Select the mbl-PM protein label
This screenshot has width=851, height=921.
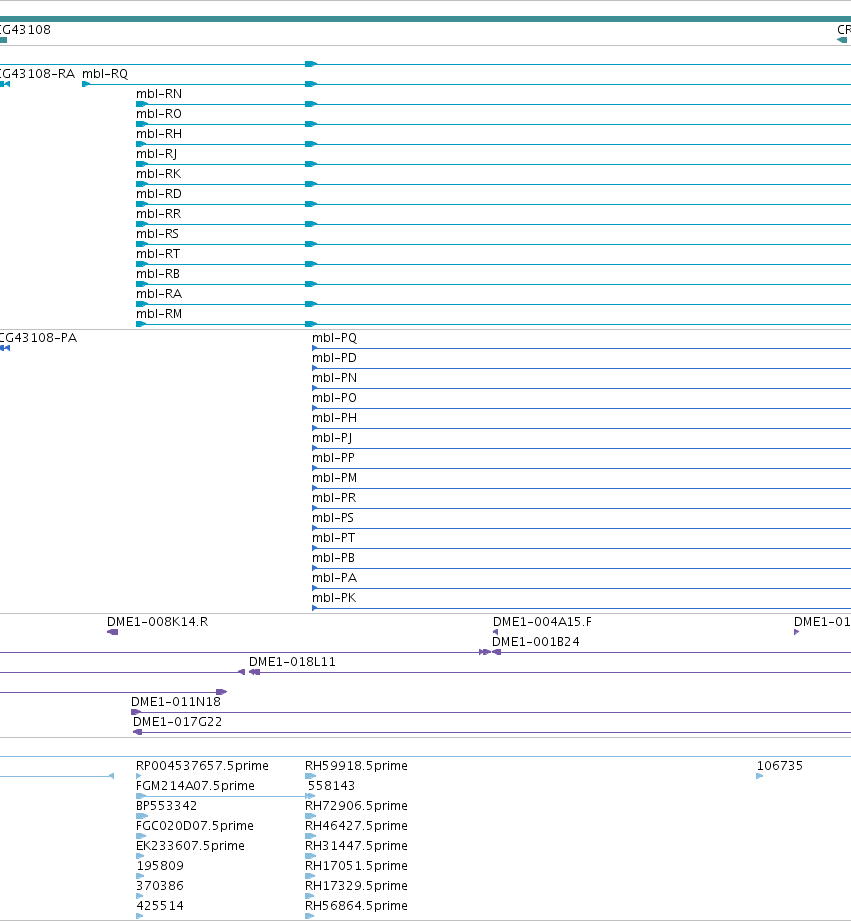pos(334,478)
